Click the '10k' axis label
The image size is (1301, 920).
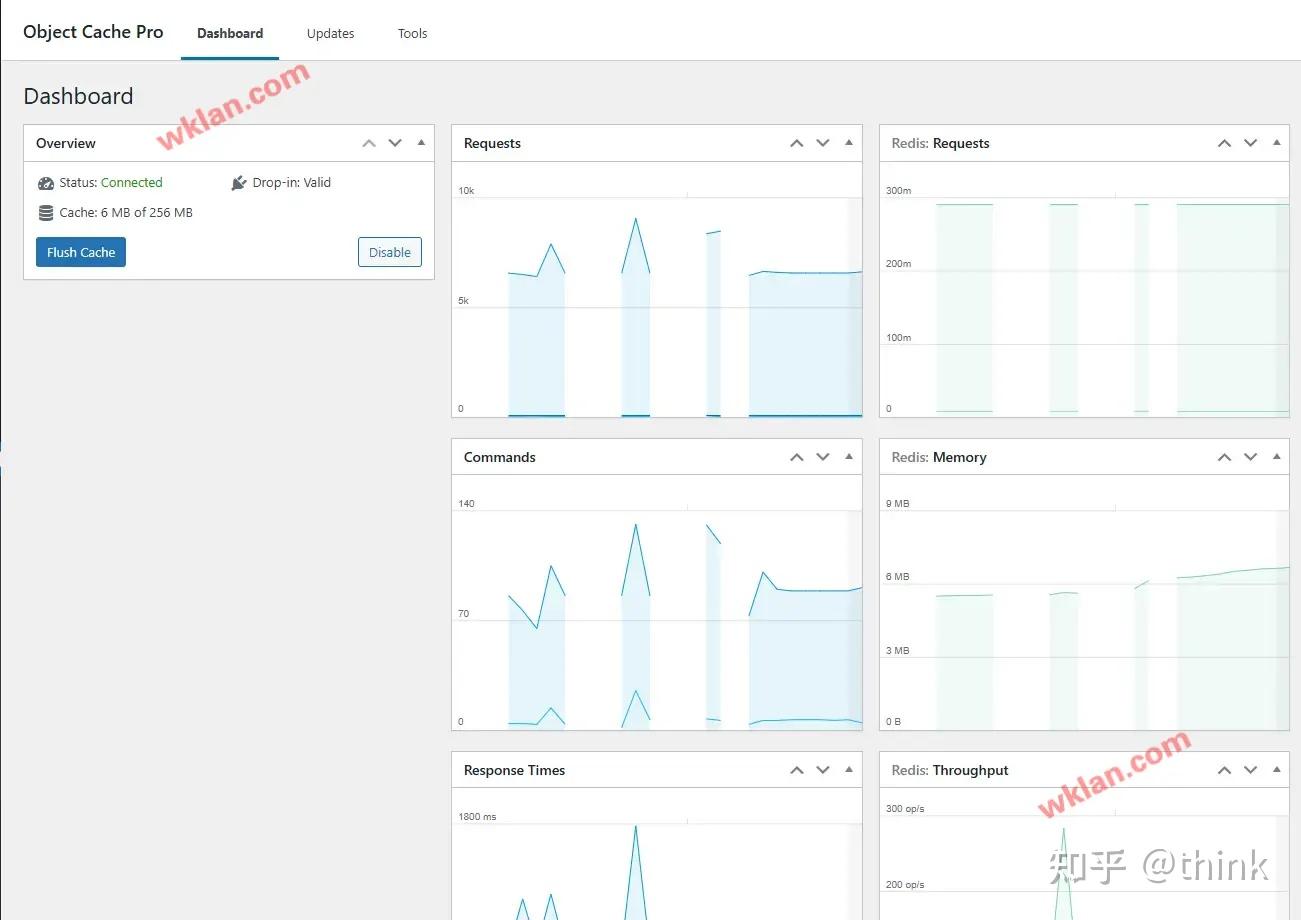pyautogui.click(x=466, y=190)
